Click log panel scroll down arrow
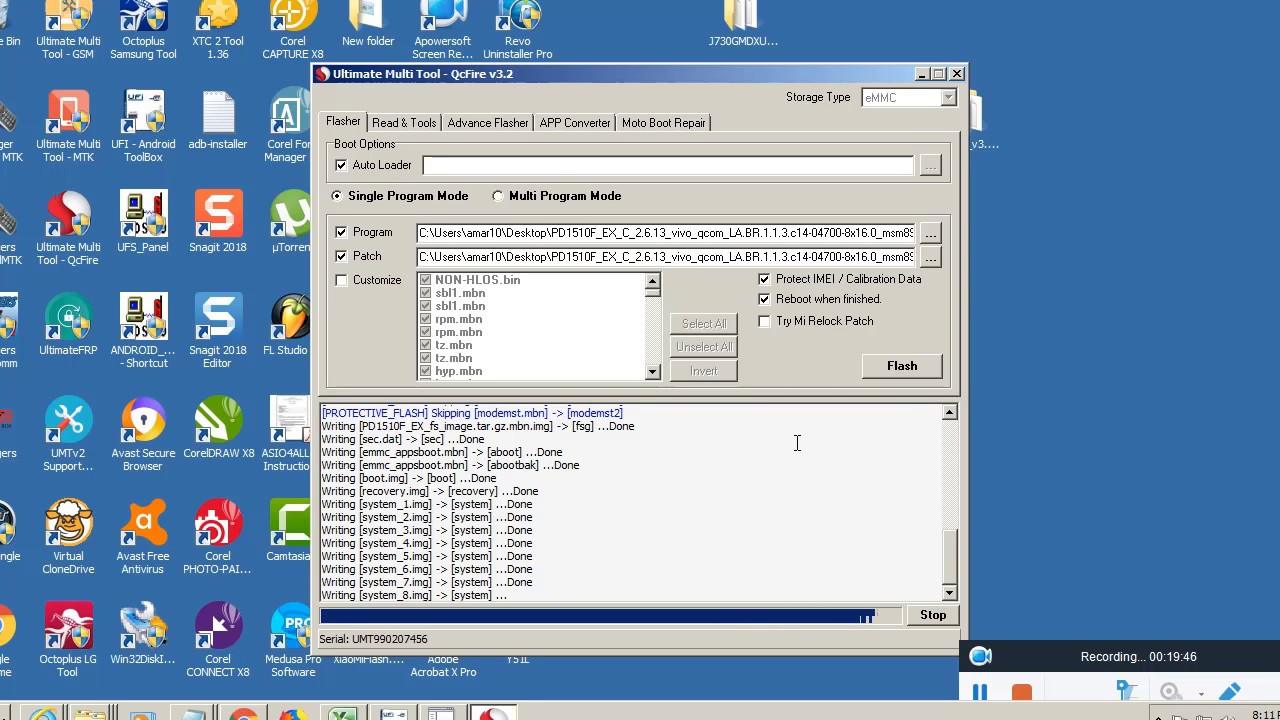This screenshot has height=720, width=1280. [x=950, y=593]
